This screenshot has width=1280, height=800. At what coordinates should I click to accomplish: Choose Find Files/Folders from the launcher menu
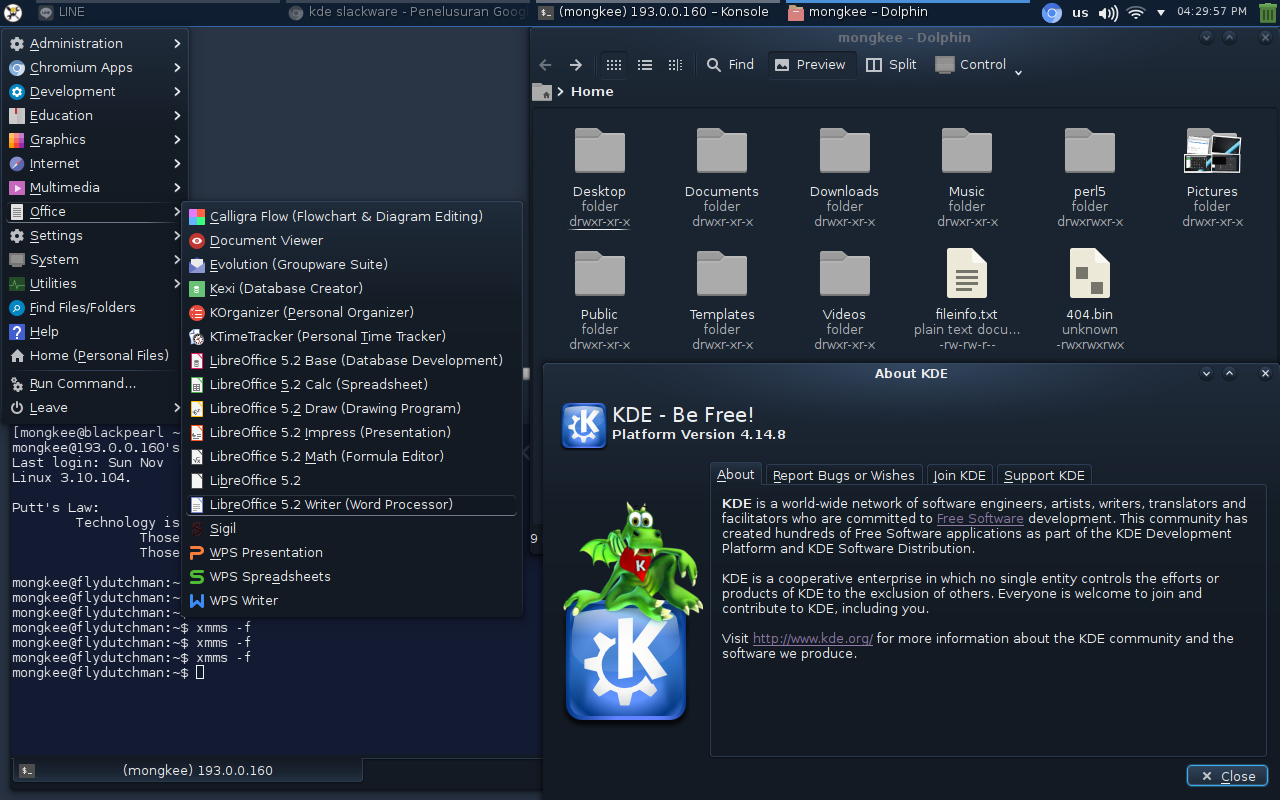point(96,308)
